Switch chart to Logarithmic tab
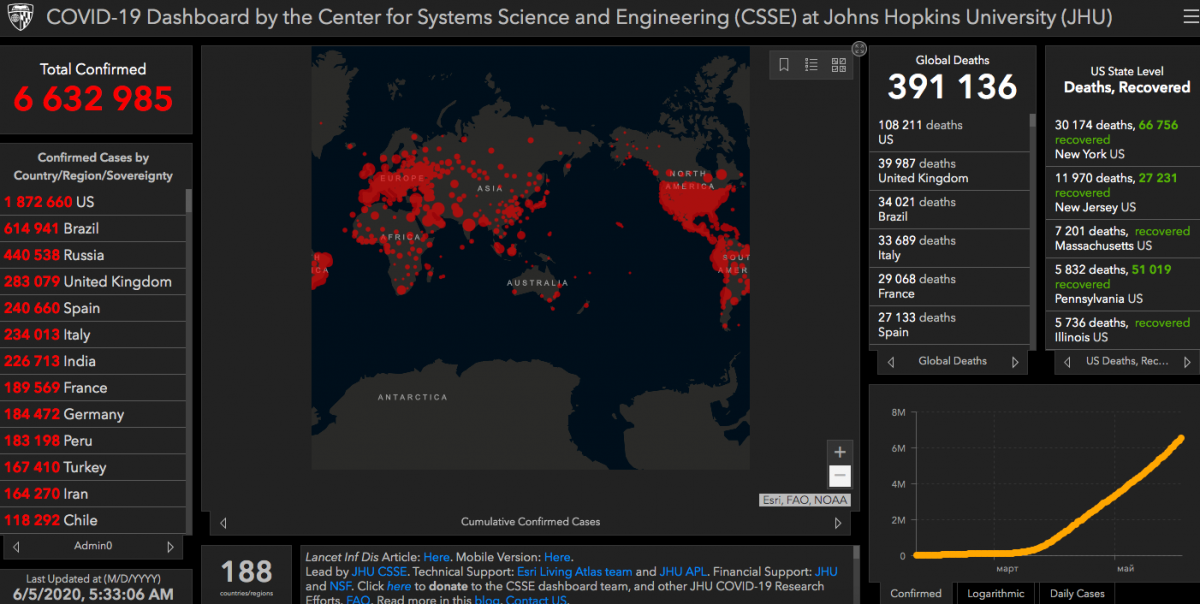This screenshot has width=1200, height=604. tap(996, 593)
